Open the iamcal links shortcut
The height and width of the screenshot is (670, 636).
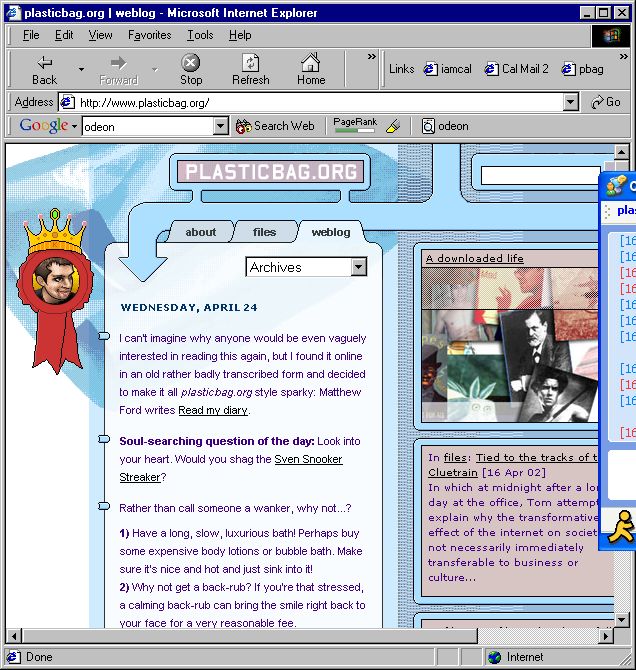pyautogui.click(x=447, y=69)
